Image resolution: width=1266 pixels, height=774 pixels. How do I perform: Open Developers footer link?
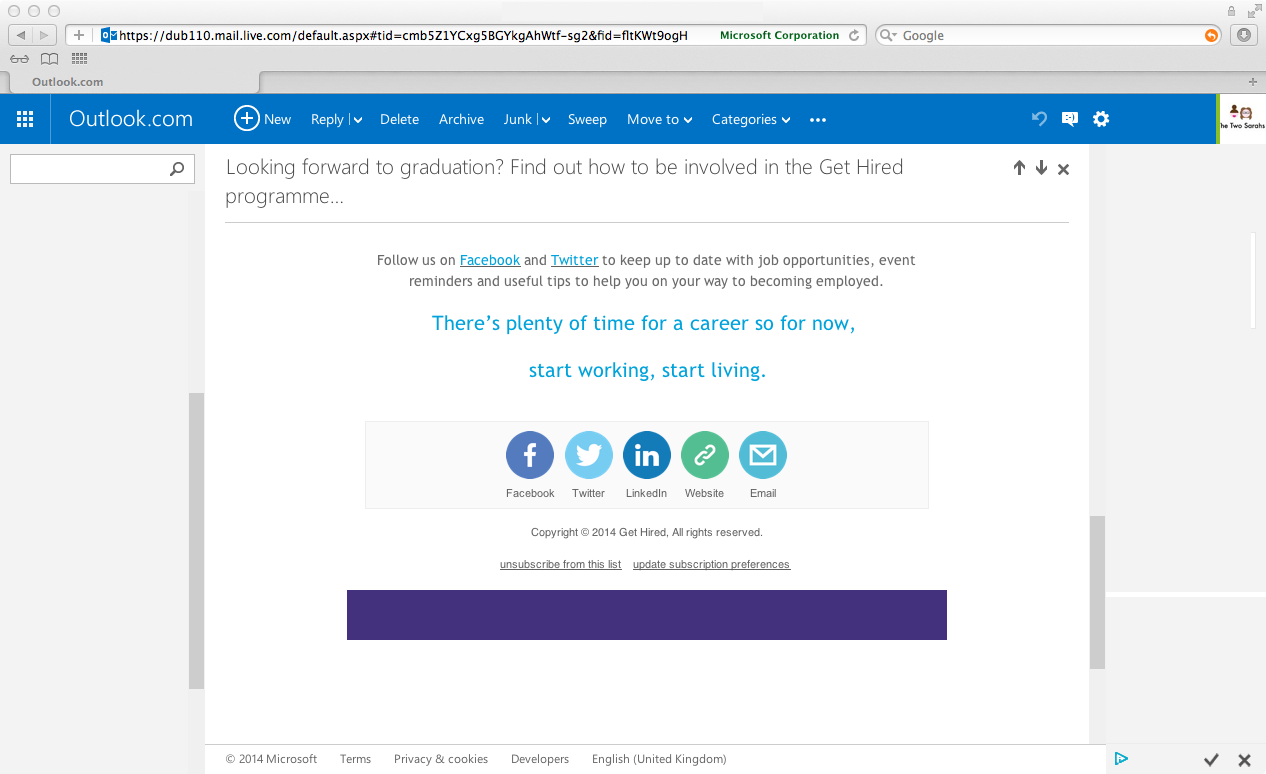[x=540, y=759]
